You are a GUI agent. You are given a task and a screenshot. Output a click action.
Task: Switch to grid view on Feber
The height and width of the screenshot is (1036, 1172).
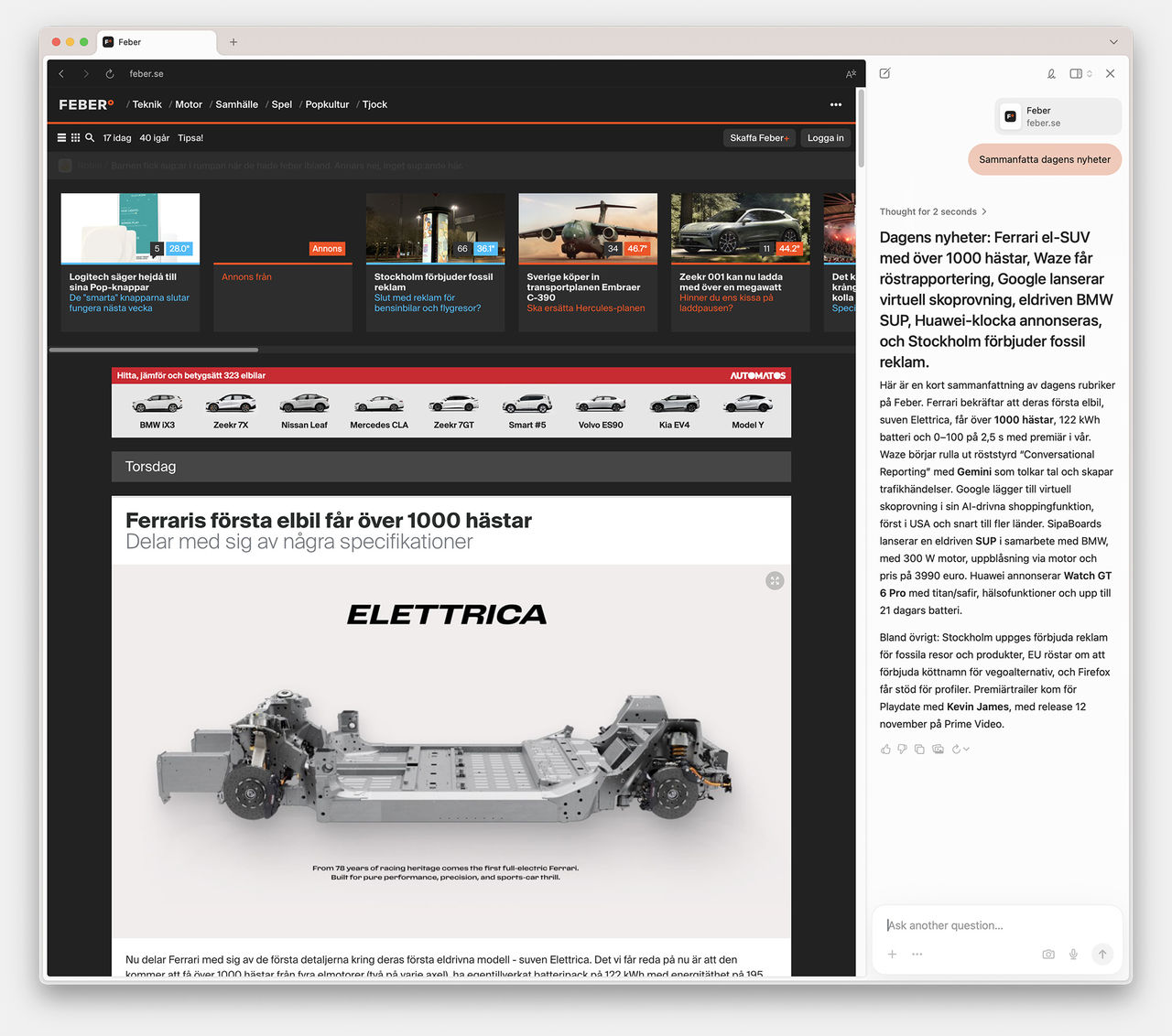click(74, 137)
